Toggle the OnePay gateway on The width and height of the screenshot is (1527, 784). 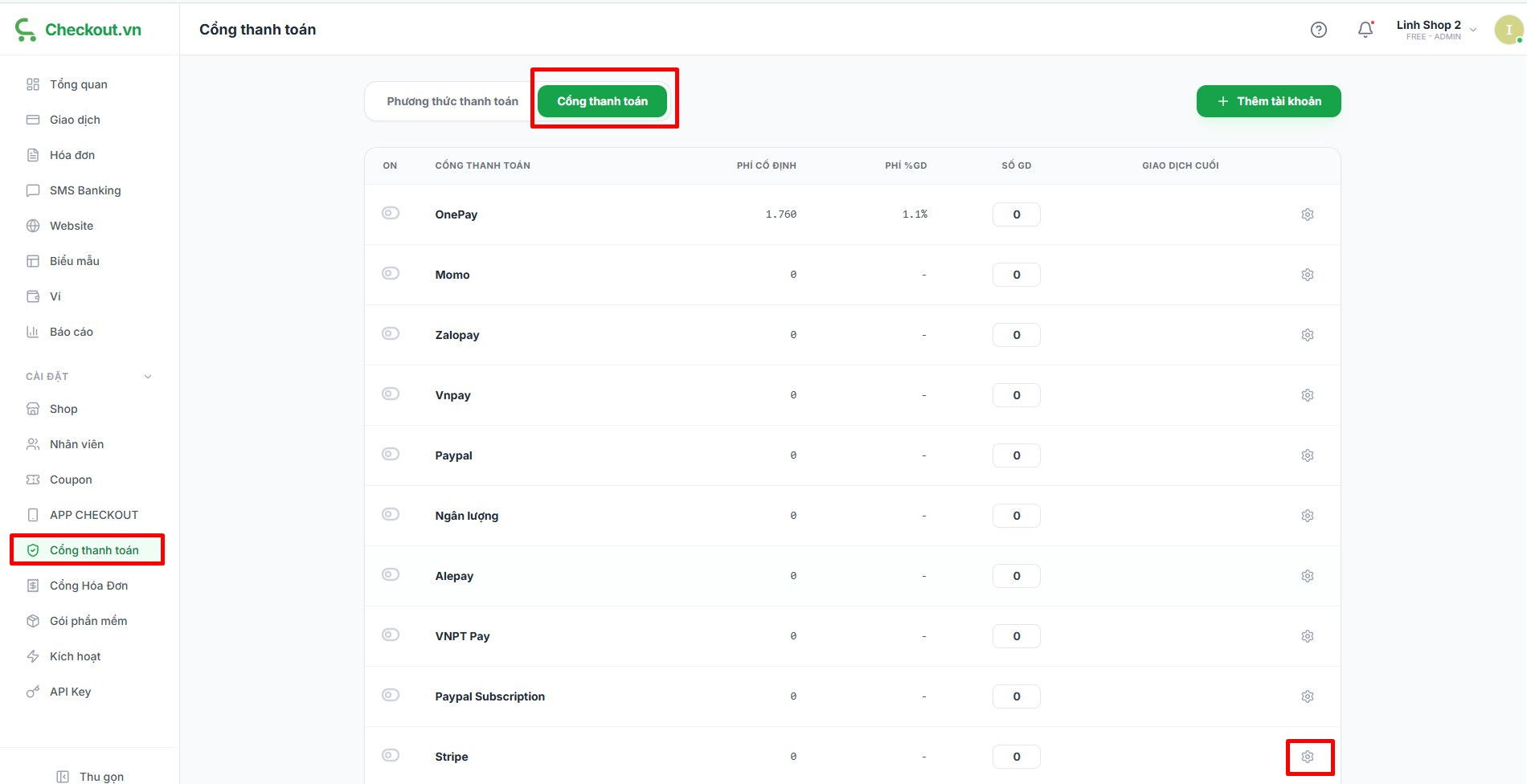point(391,214)
